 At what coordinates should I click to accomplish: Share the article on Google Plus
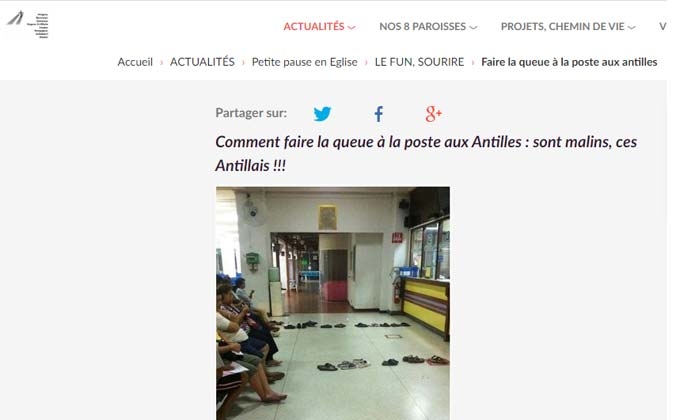[433, 114]
